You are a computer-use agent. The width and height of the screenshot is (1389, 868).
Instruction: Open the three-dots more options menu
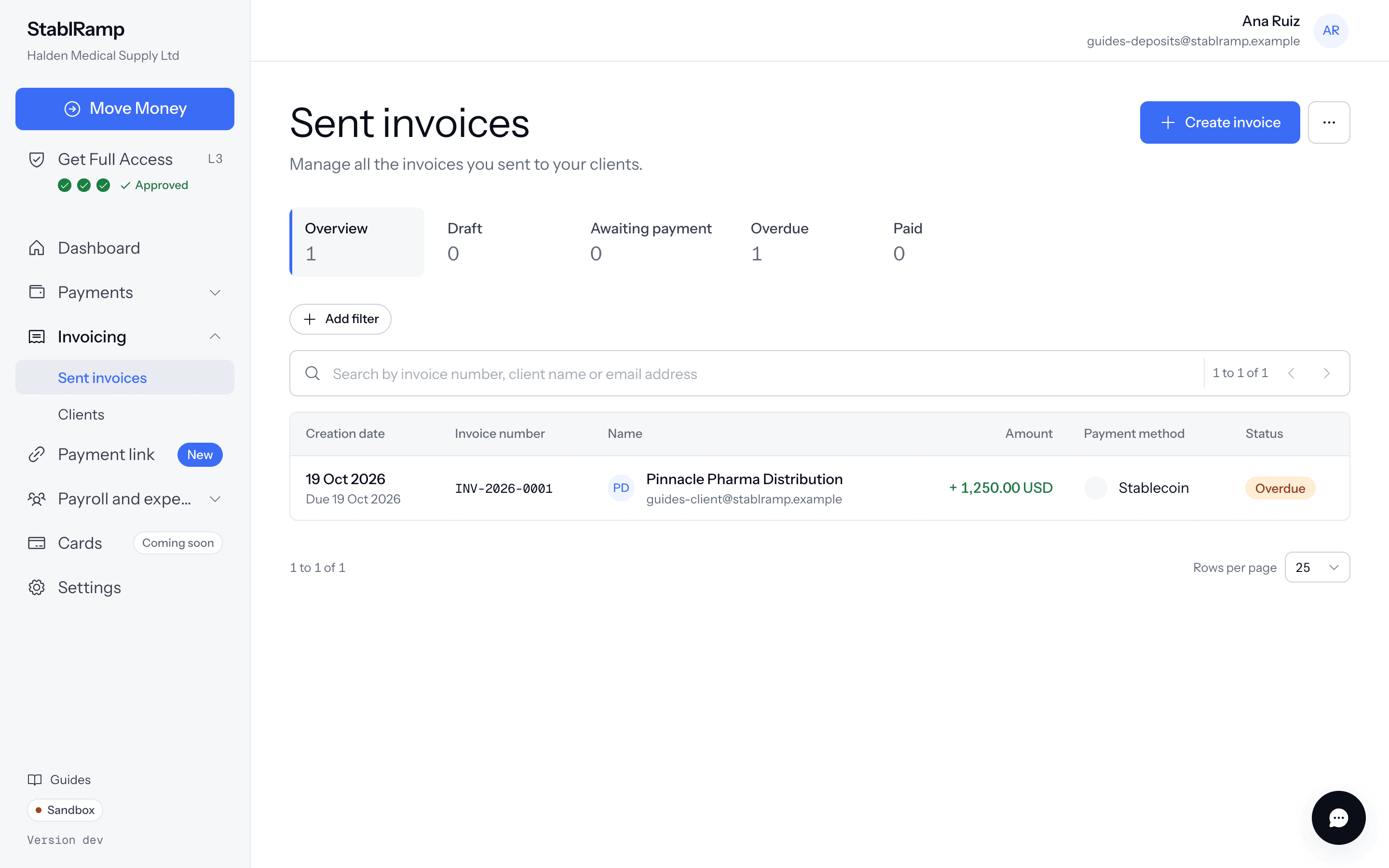click(x=1329, y=122)
